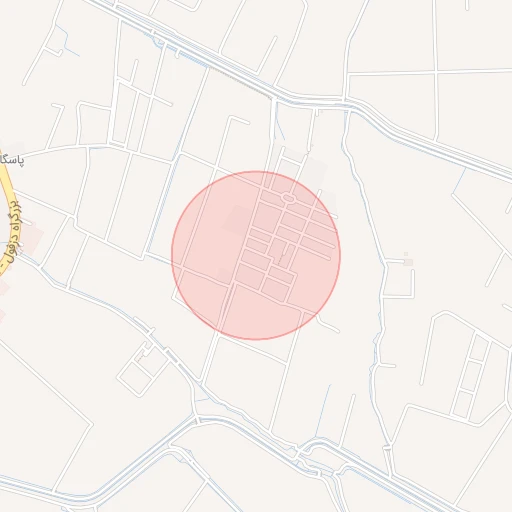Click the small gray building east of the stream
This screenshot has width=512, height=512.
(x=408, y=262)
